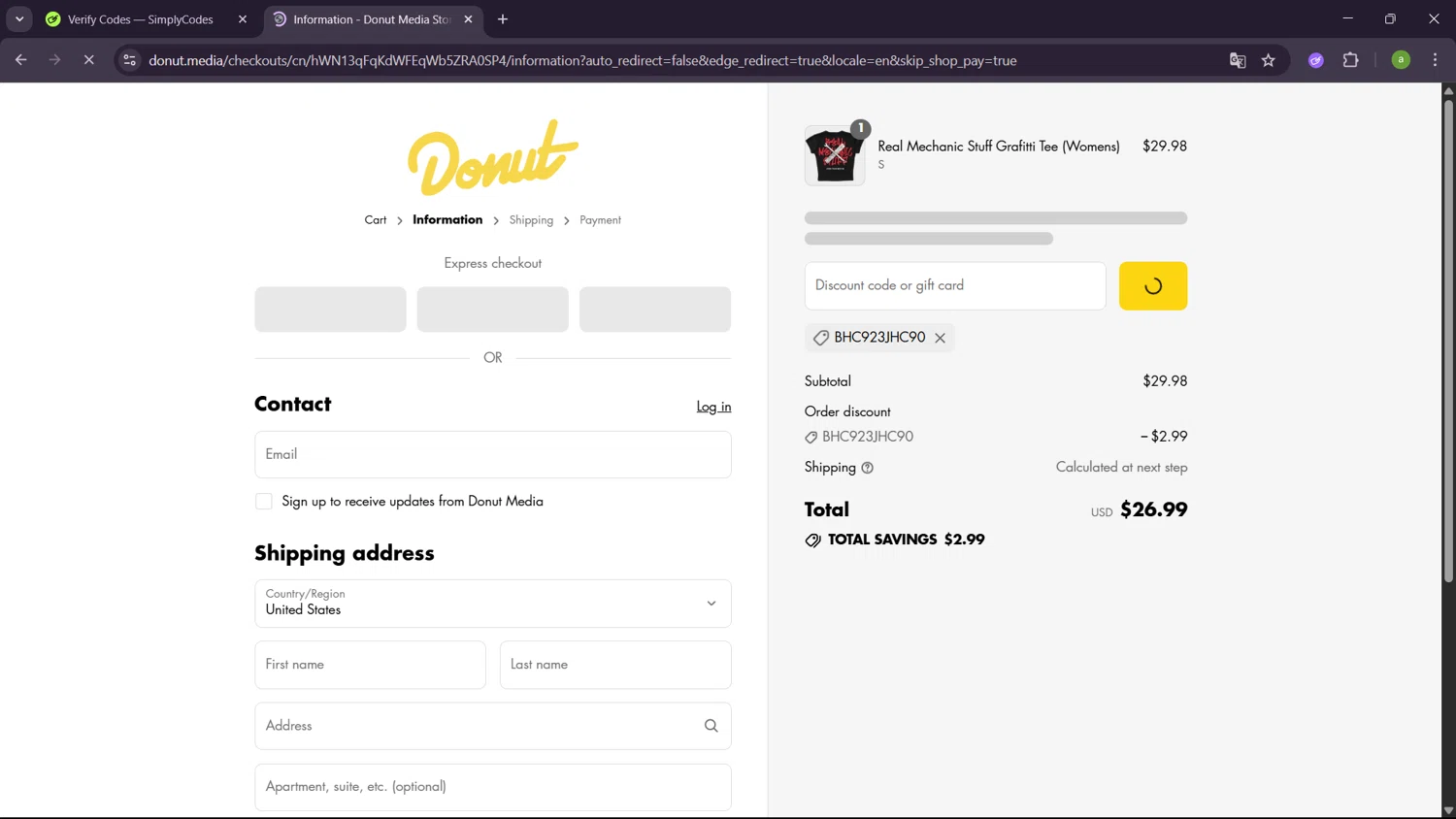This screenshot has width=1456, height=819.
Task: Click the graffiti tee product thumbnail
Action: coord(835,155)
